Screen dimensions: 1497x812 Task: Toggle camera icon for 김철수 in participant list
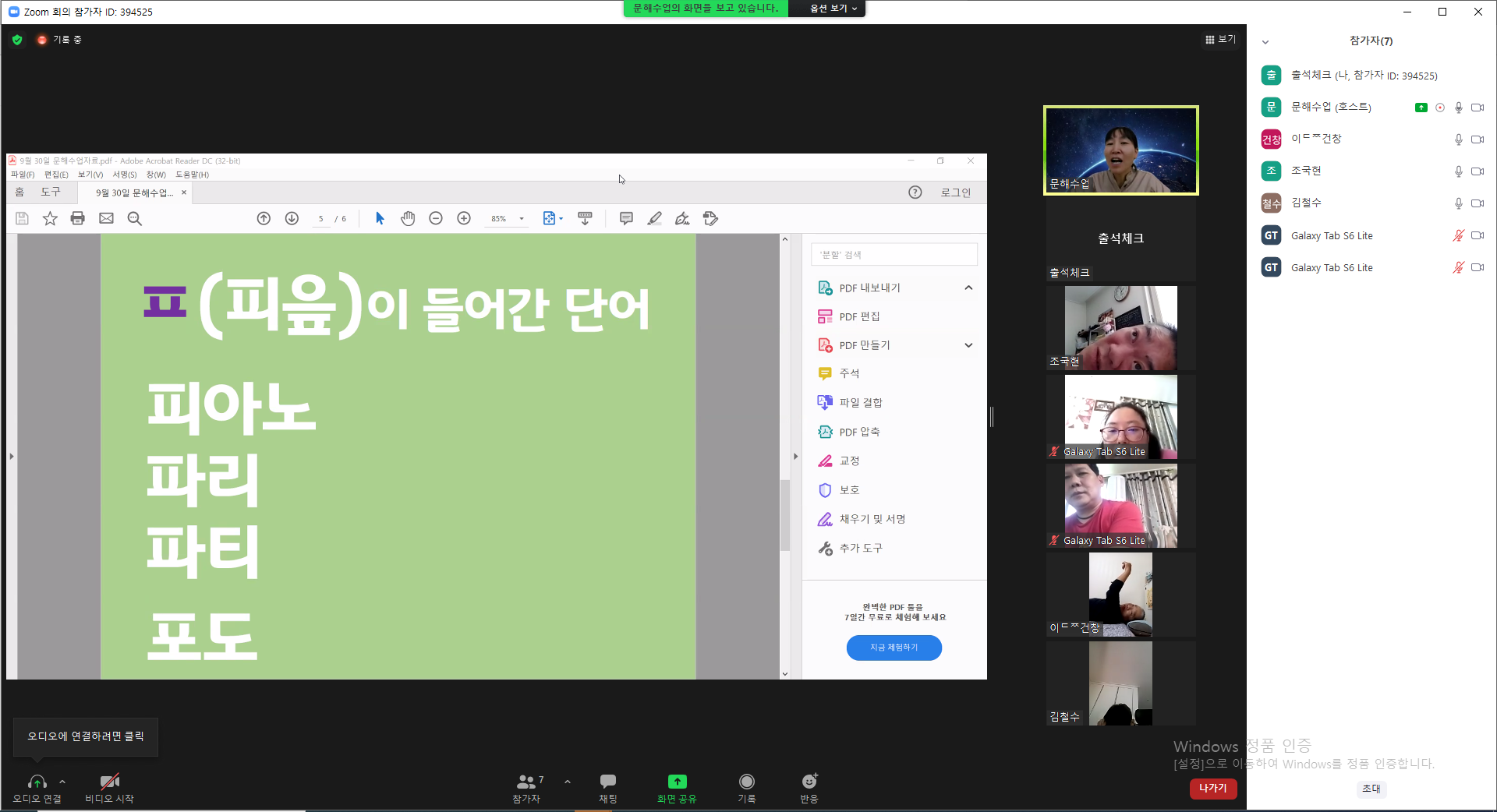coord(1478,203)
